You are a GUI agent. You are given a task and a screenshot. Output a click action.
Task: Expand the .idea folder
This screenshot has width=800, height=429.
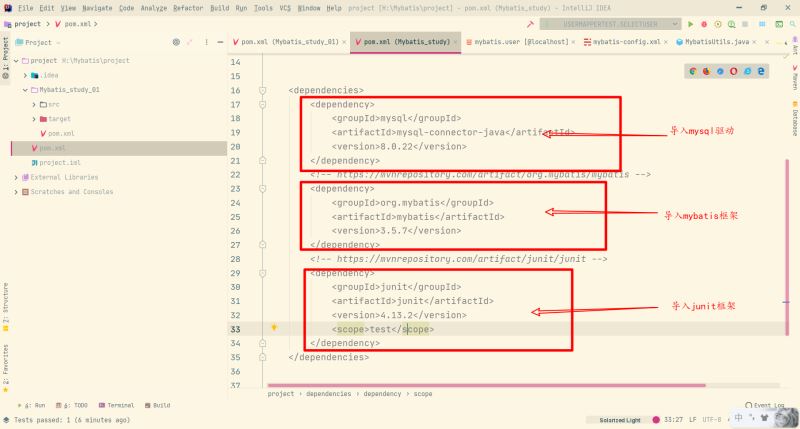[26, 75]
